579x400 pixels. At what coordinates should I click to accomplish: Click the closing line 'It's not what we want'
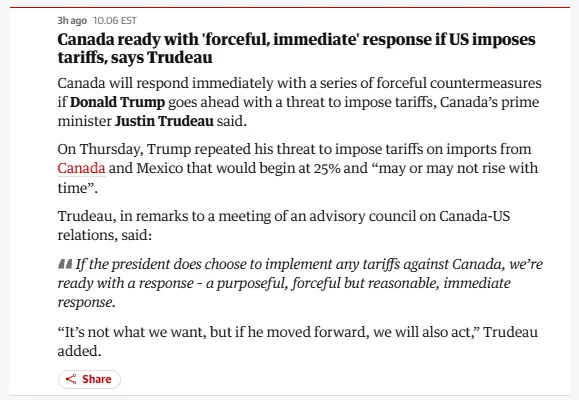point(298,341)
